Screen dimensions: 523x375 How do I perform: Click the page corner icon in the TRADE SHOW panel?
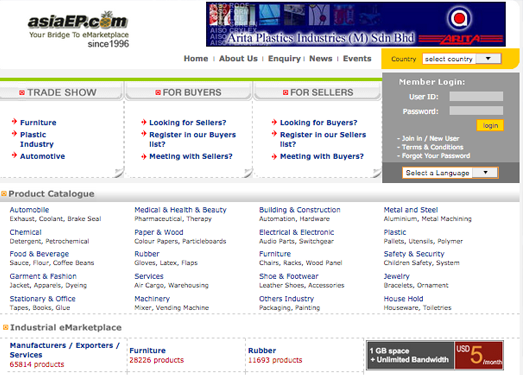[x=119, y=172]
